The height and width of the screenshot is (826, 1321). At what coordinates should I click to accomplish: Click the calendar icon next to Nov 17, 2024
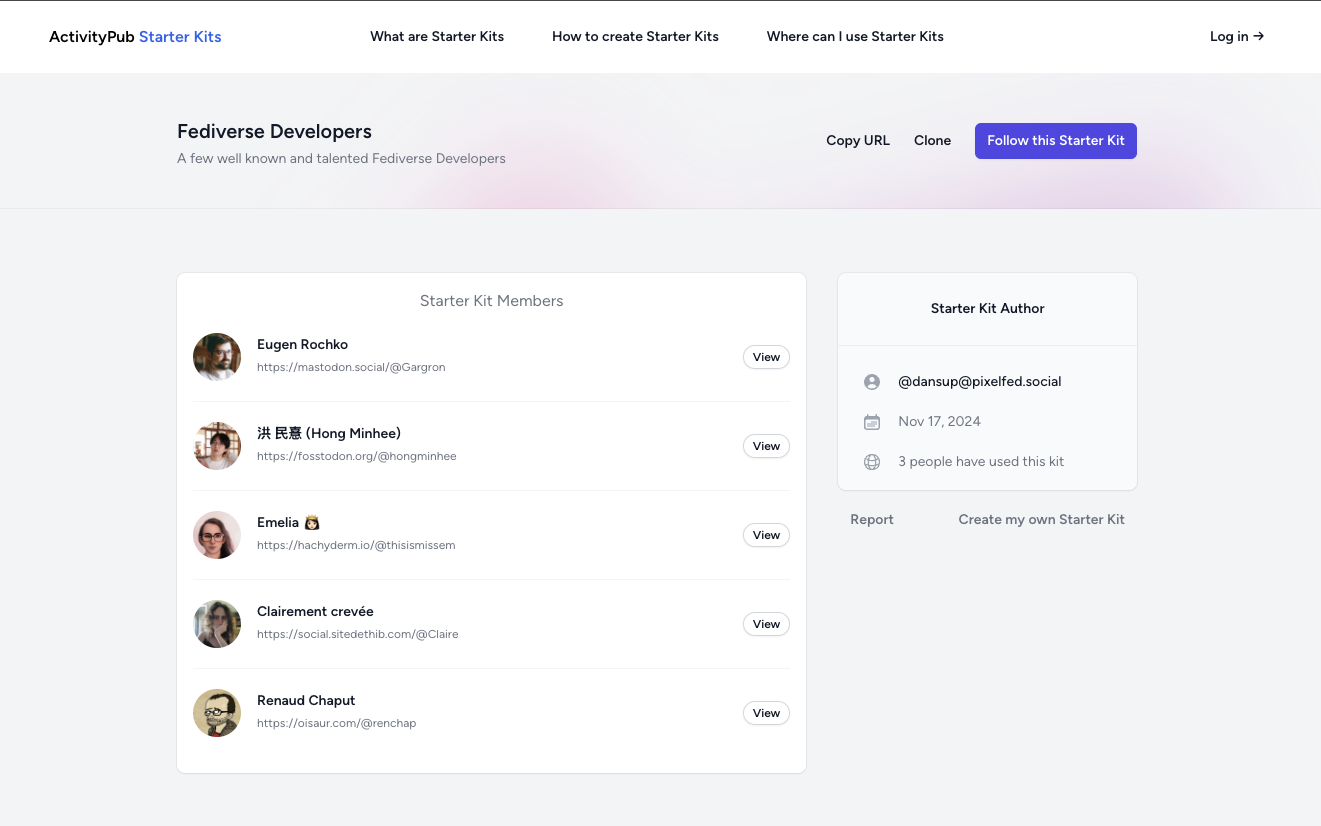[x=872, y=422]
